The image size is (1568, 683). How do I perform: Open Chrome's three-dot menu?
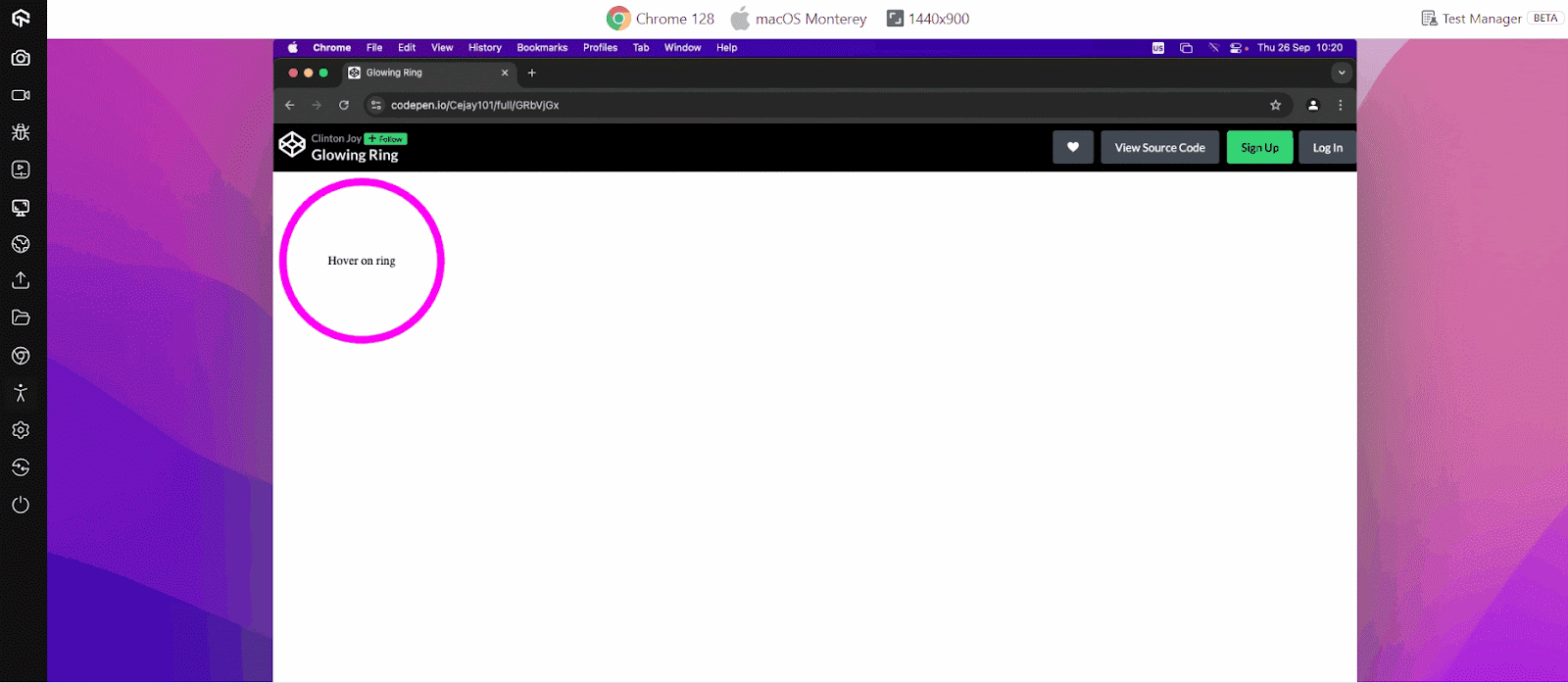click(1341, 105)
